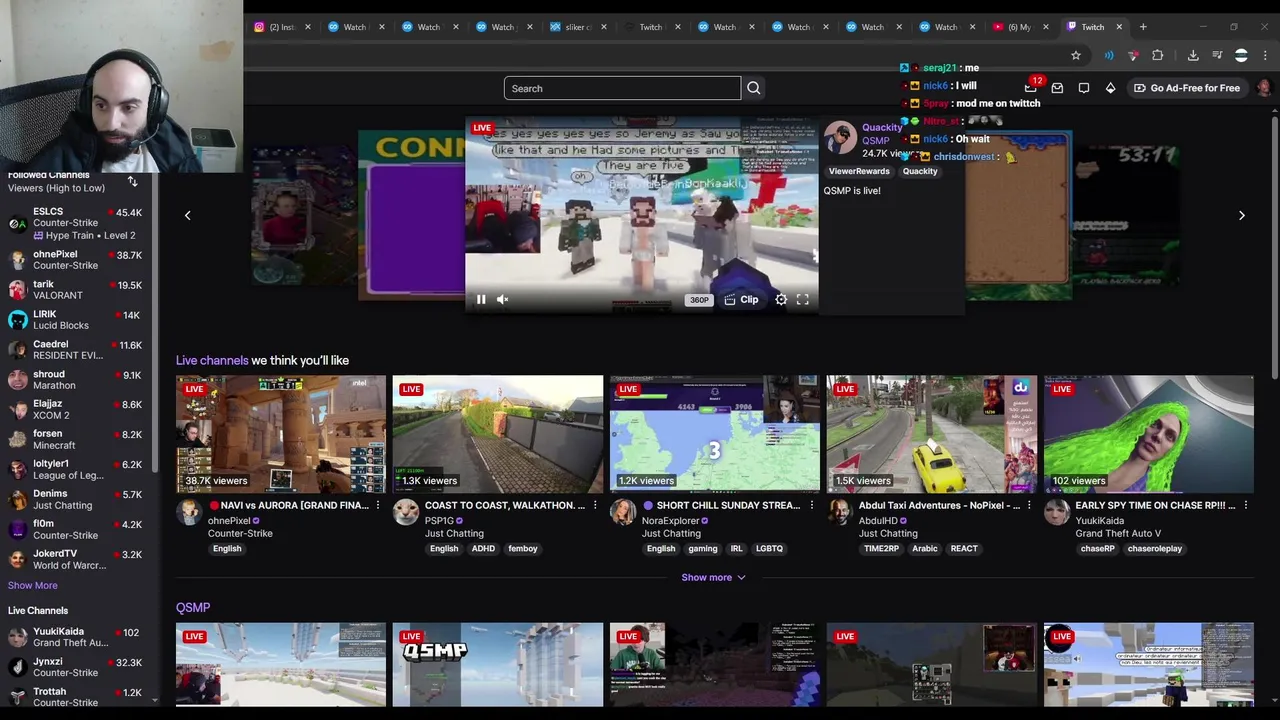Open browser extensions puzzle icon
This screenshot has height=720, width=1280.
(1158, 55)
